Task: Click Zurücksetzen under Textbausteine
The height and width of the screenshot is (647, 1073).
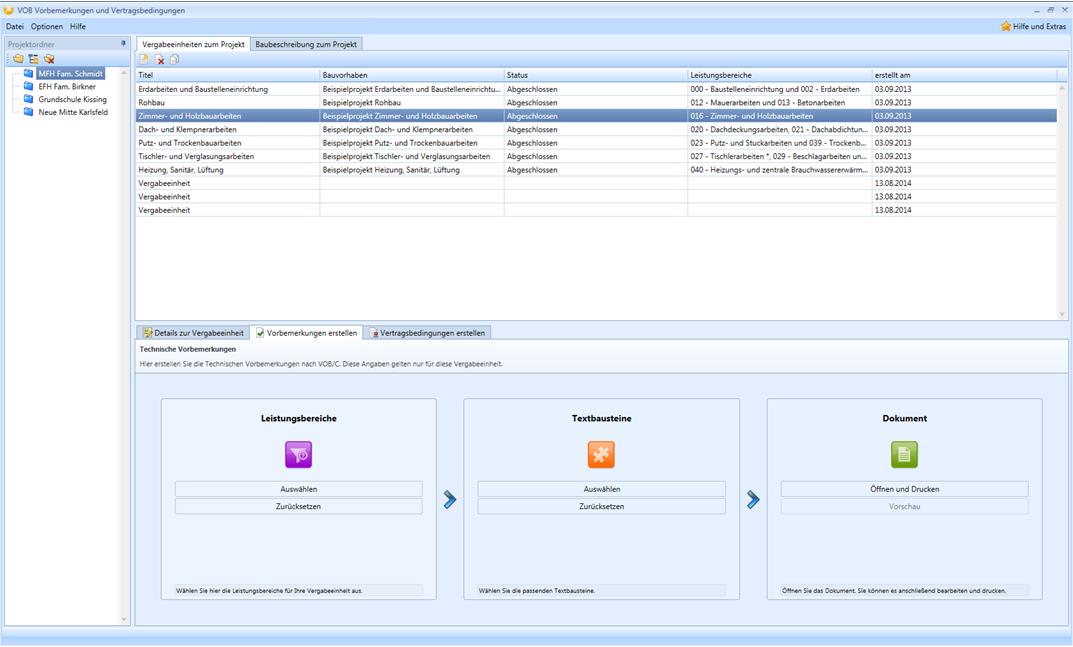Action: pyautogui.click(x=601, y=506)
